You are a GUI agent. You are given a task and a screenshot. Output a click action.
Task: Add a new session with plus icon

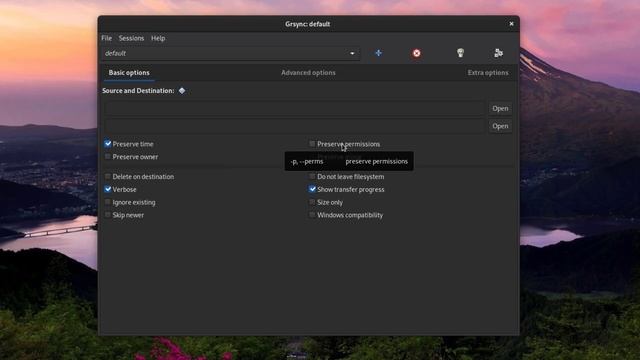(x=378, y=53)
